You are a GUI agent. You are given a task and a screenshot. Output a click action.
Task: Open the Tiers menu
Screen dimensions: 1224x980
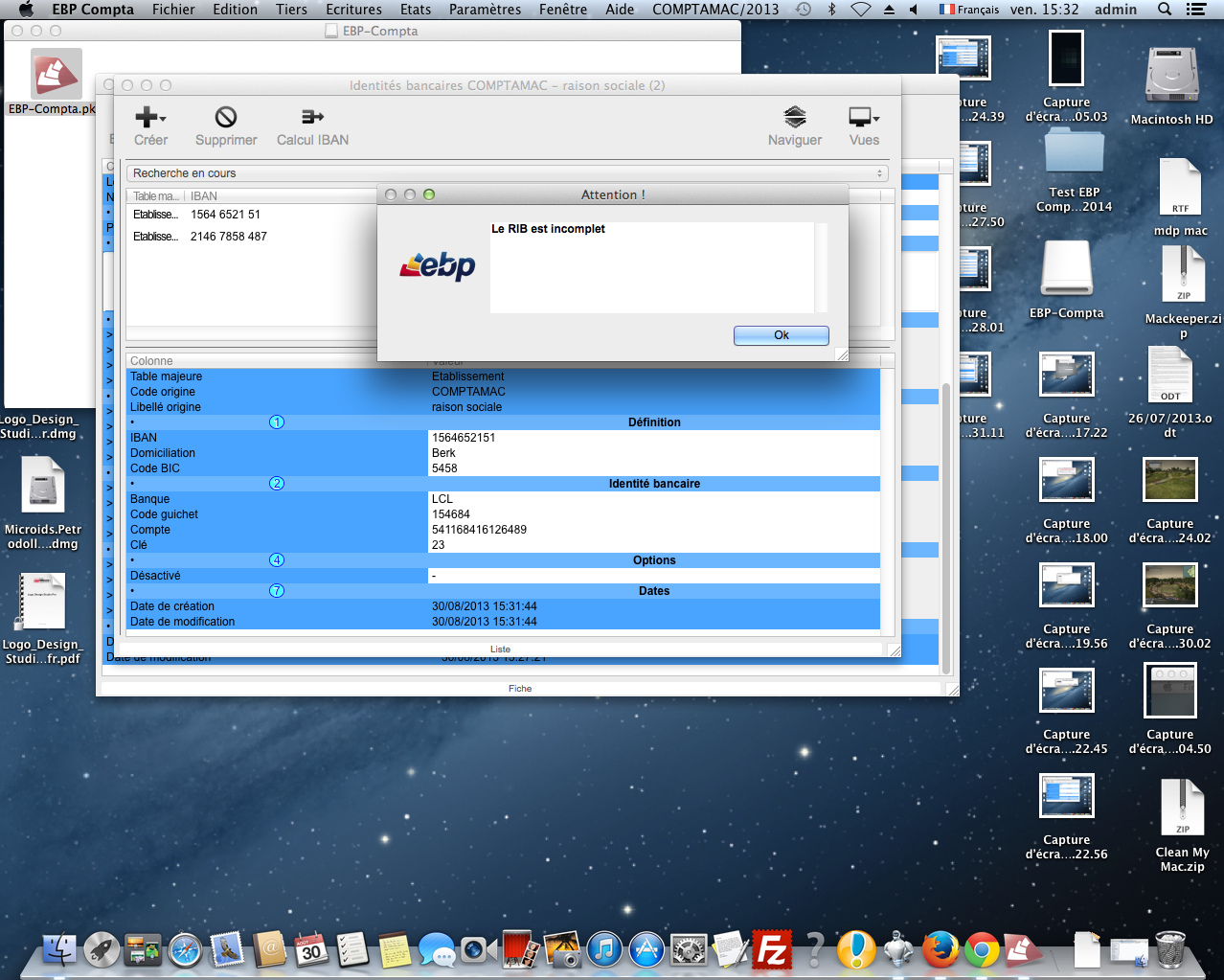[x=291, y=10]
